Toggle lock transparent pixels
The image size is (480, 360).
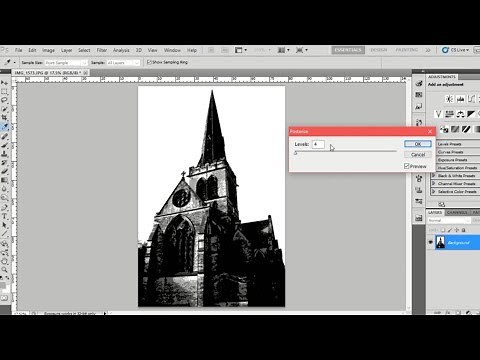click(x=443, y=230)
